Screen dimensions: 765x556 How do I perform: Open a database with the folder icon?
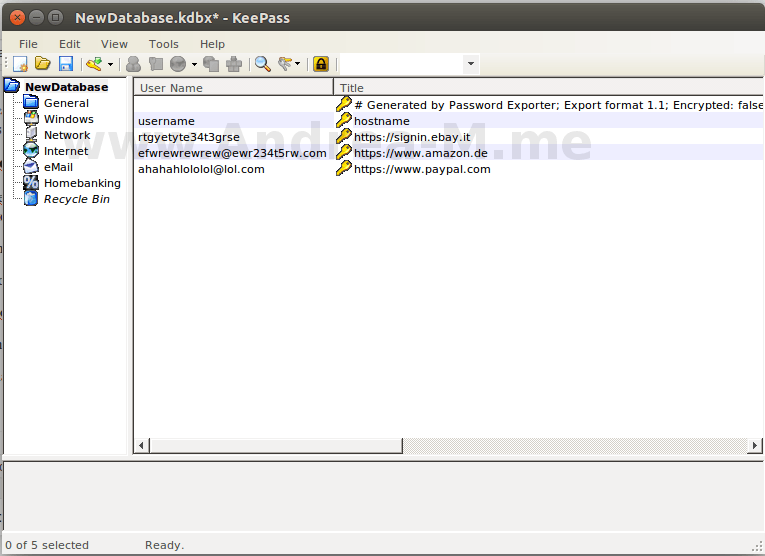point(43,64)
